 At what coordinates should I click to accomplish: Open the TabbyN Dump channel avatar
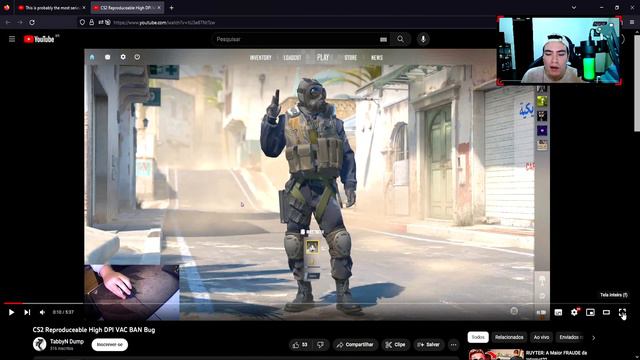(x=40, y=344)
